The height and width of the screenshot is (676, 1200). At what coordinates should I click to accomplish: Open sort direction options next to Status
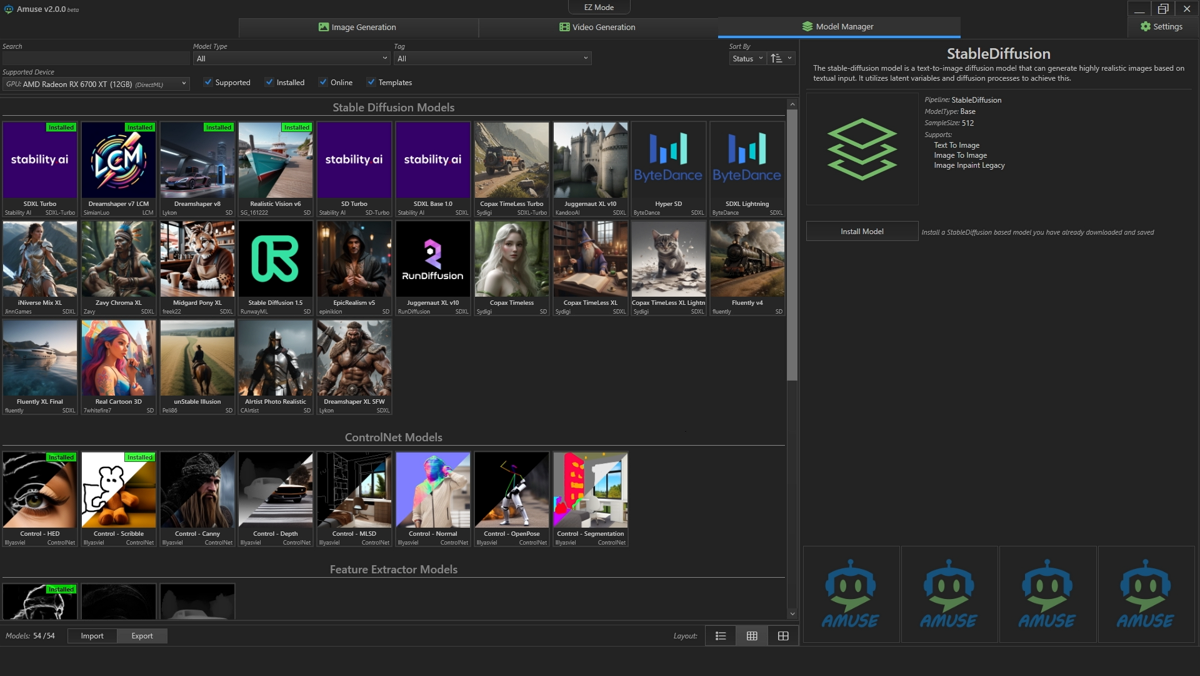tap(781, 59)
